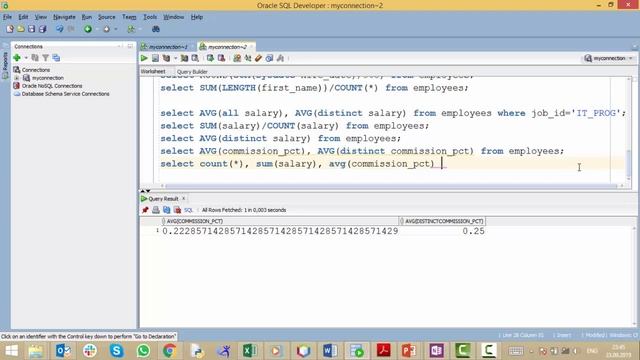Click the Schema Browser icon in Connections panel

[x=56, y=58]
